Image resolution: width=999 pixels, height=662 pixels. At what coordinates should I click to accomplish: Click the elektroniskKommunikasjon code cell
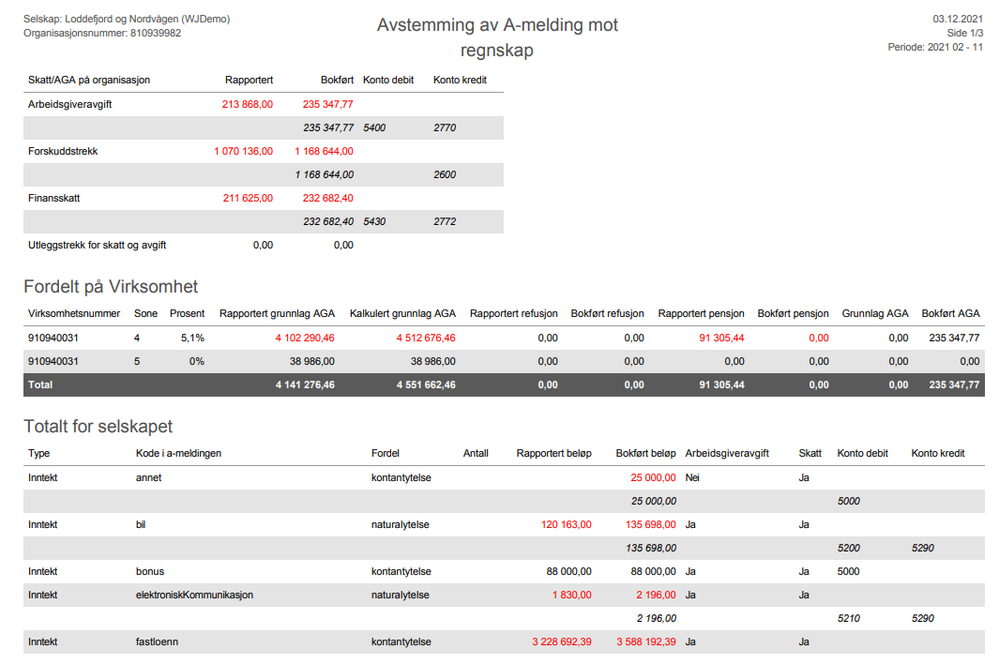pos(194,595)
